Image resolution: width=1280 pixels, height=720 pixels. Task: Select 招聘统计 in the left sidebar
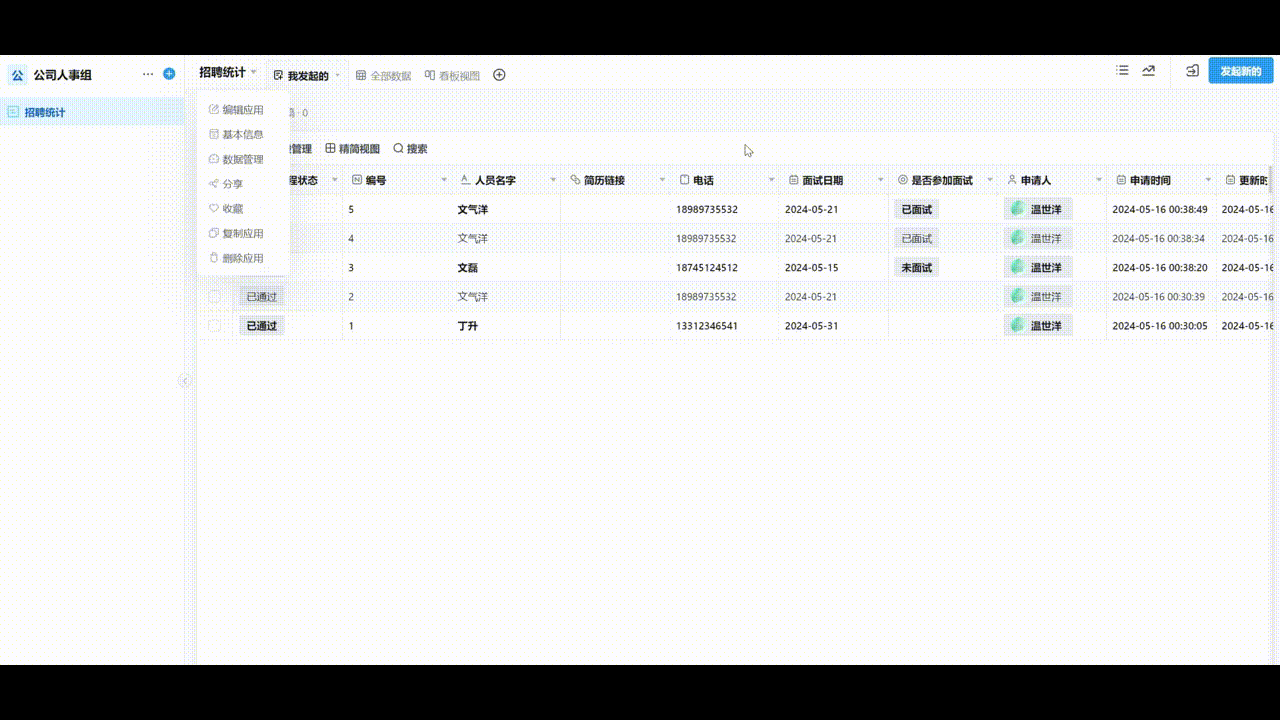tap(45, 112)
